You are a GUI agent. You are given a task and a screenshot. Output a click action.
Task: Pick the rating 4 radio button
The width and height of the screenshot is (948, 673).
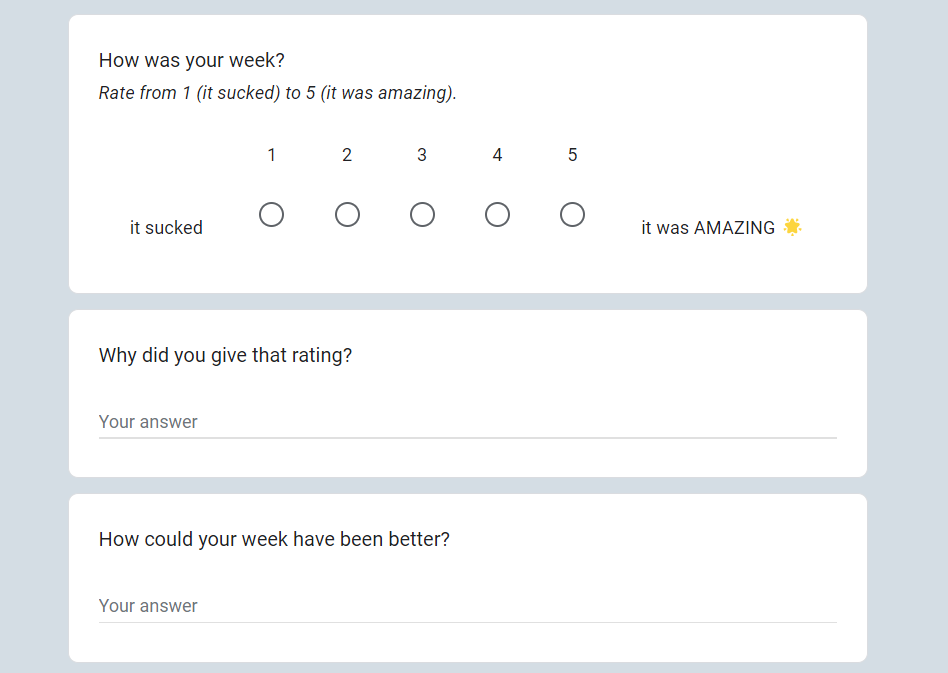tap(497, 215)
